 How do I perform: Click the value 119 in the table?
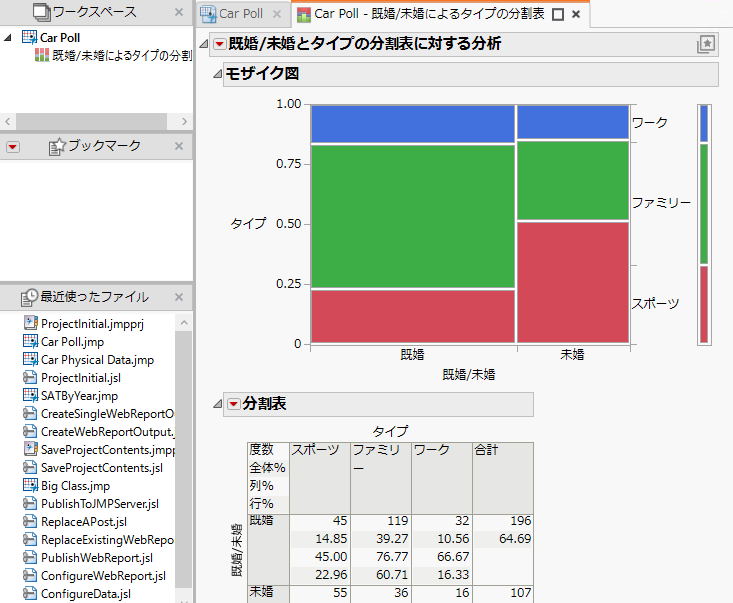[398, 521]
